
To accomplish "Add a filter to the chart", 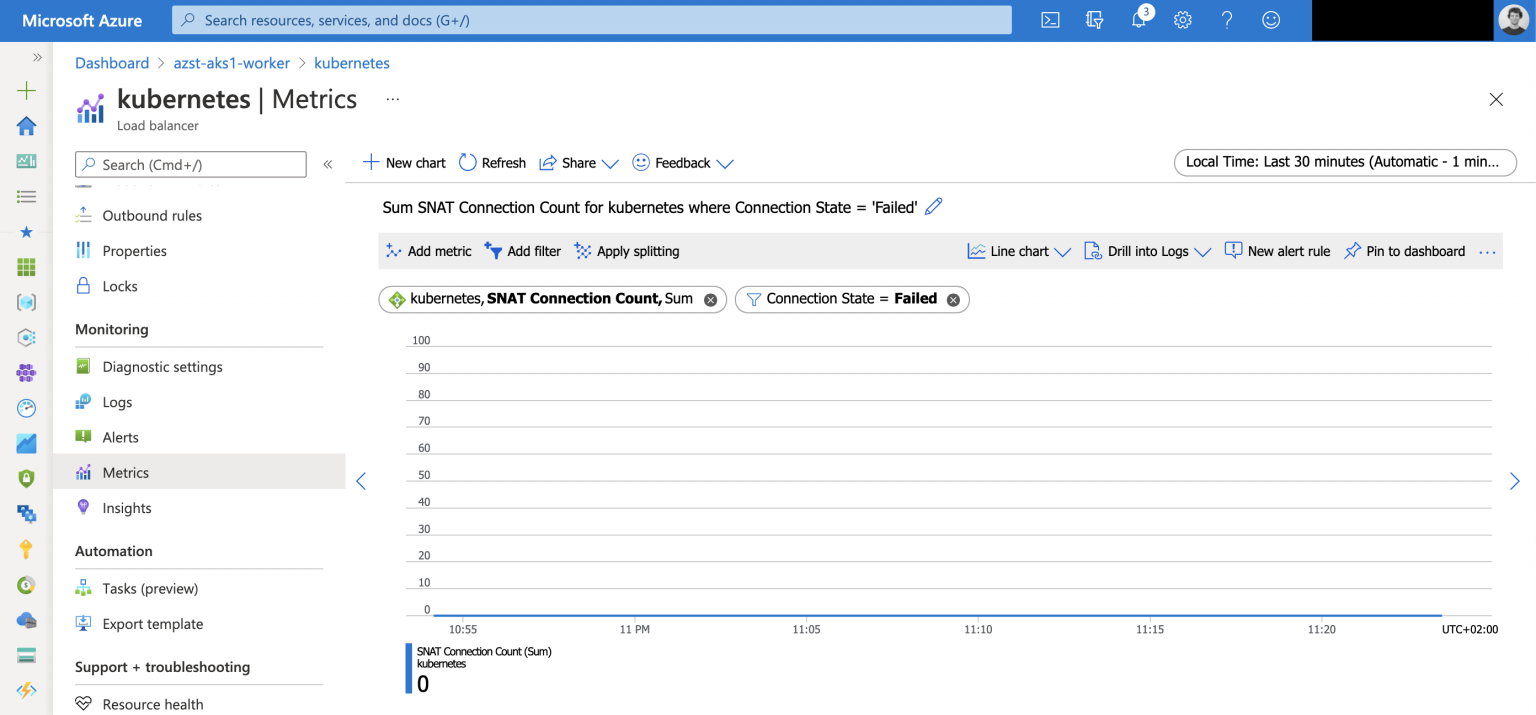I will point(522,251).
